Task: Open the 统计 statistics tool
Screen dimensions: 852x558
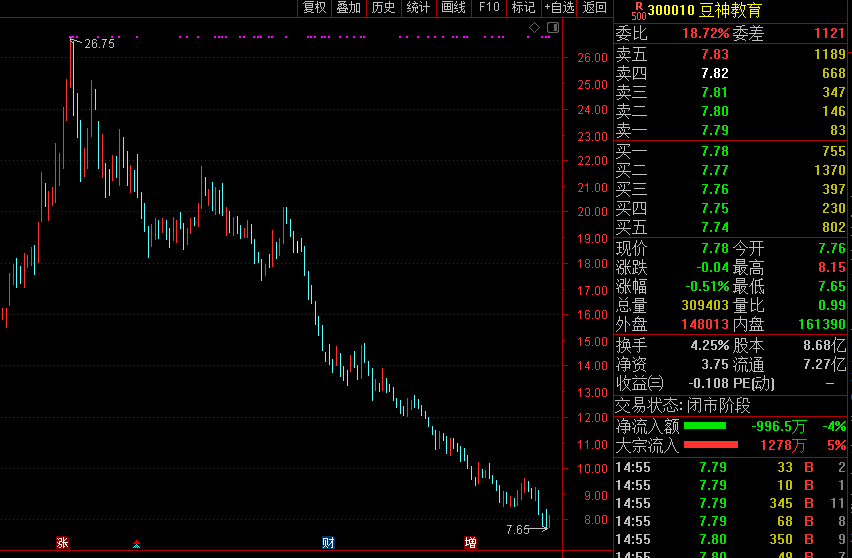Action: [418, 8]
